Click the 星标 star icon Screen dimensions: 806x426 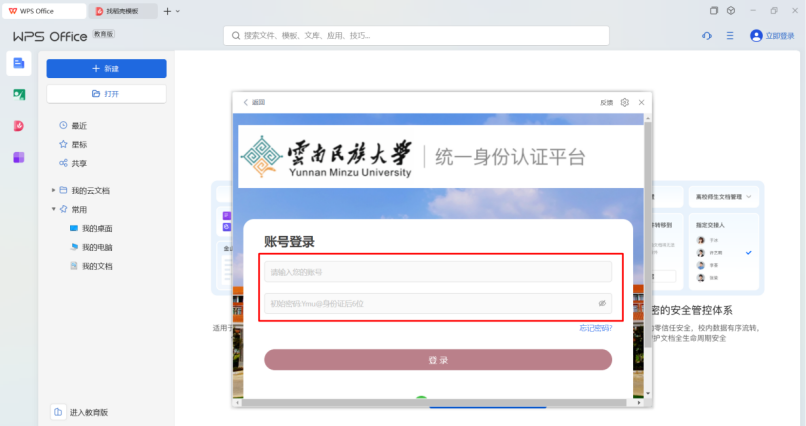click(63, 144)
